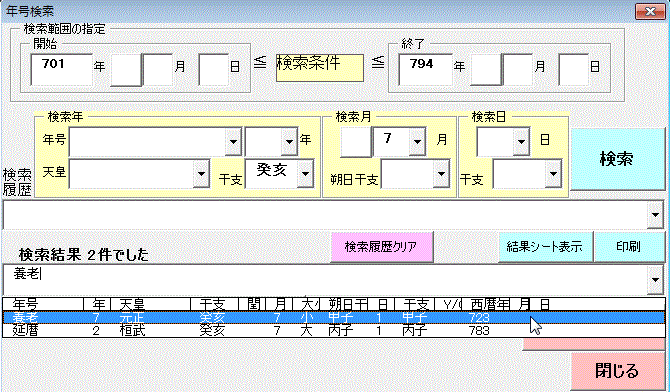Viewport: 670px width, 392px height.
Task: Click the 結果シート表示 button
Action: [545, 247]
